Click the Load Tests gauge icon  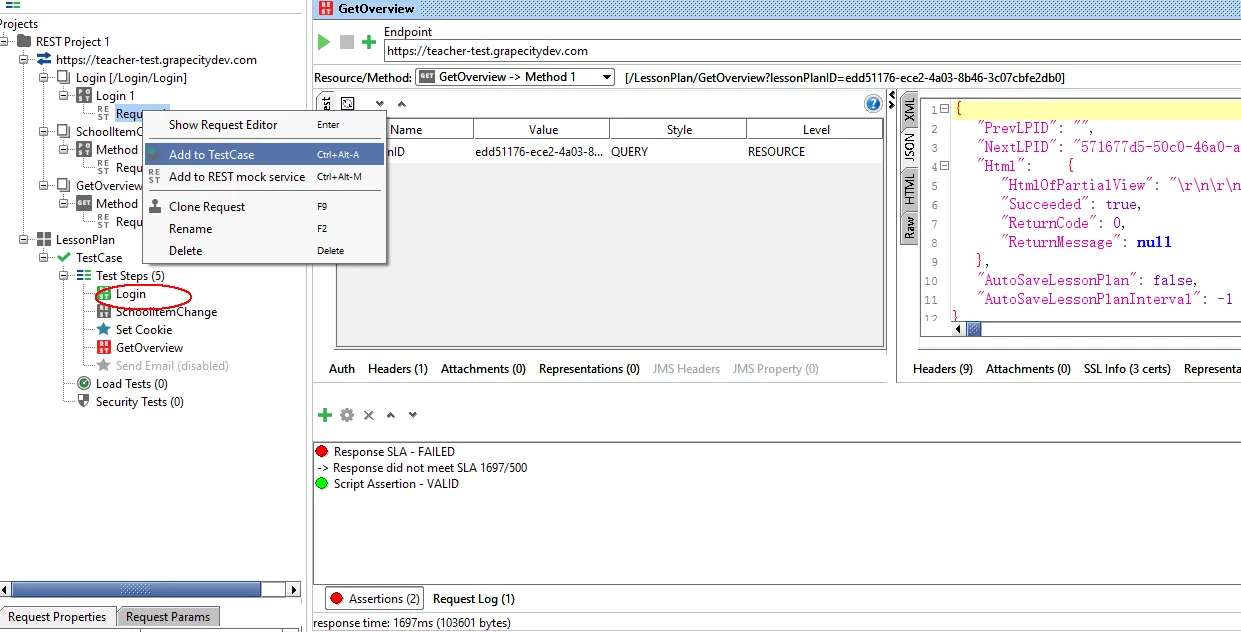85,384
